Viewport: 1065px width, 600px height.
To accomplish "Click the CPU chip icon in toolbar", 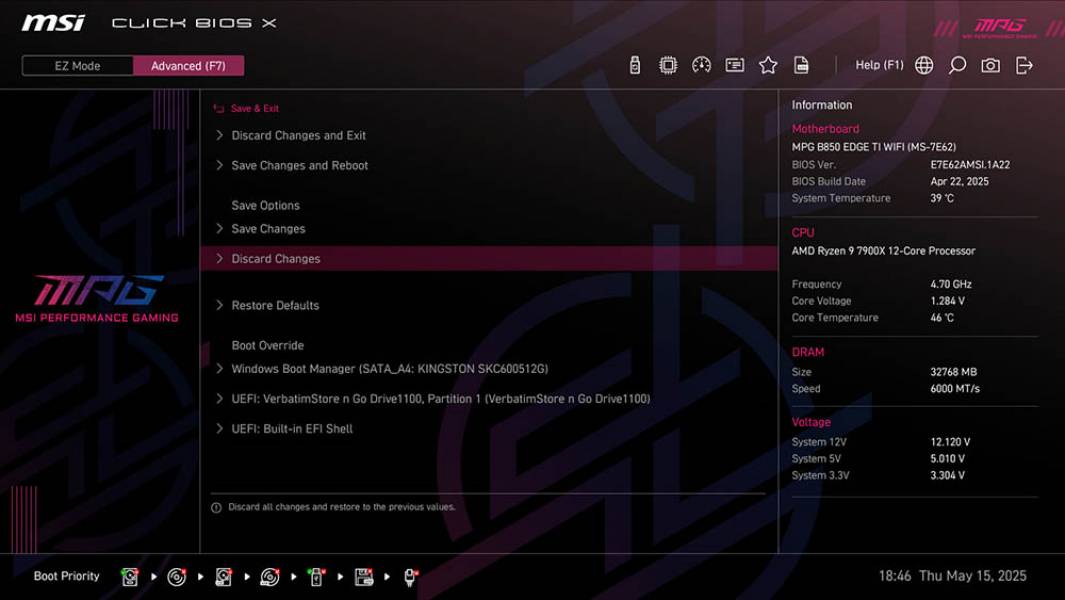I will coord(668,65).
